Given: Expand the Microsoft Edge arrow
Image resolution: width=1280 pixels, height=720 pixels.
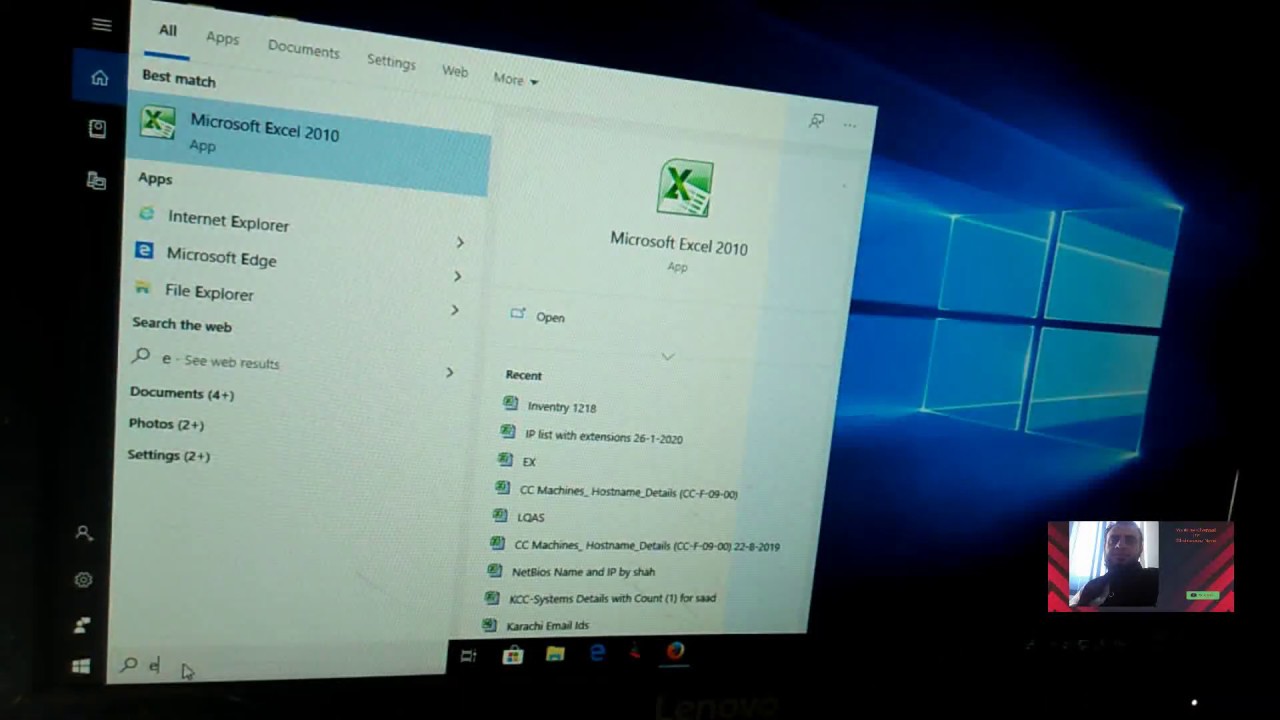Looking at the screenshot, I should point(457,276).
